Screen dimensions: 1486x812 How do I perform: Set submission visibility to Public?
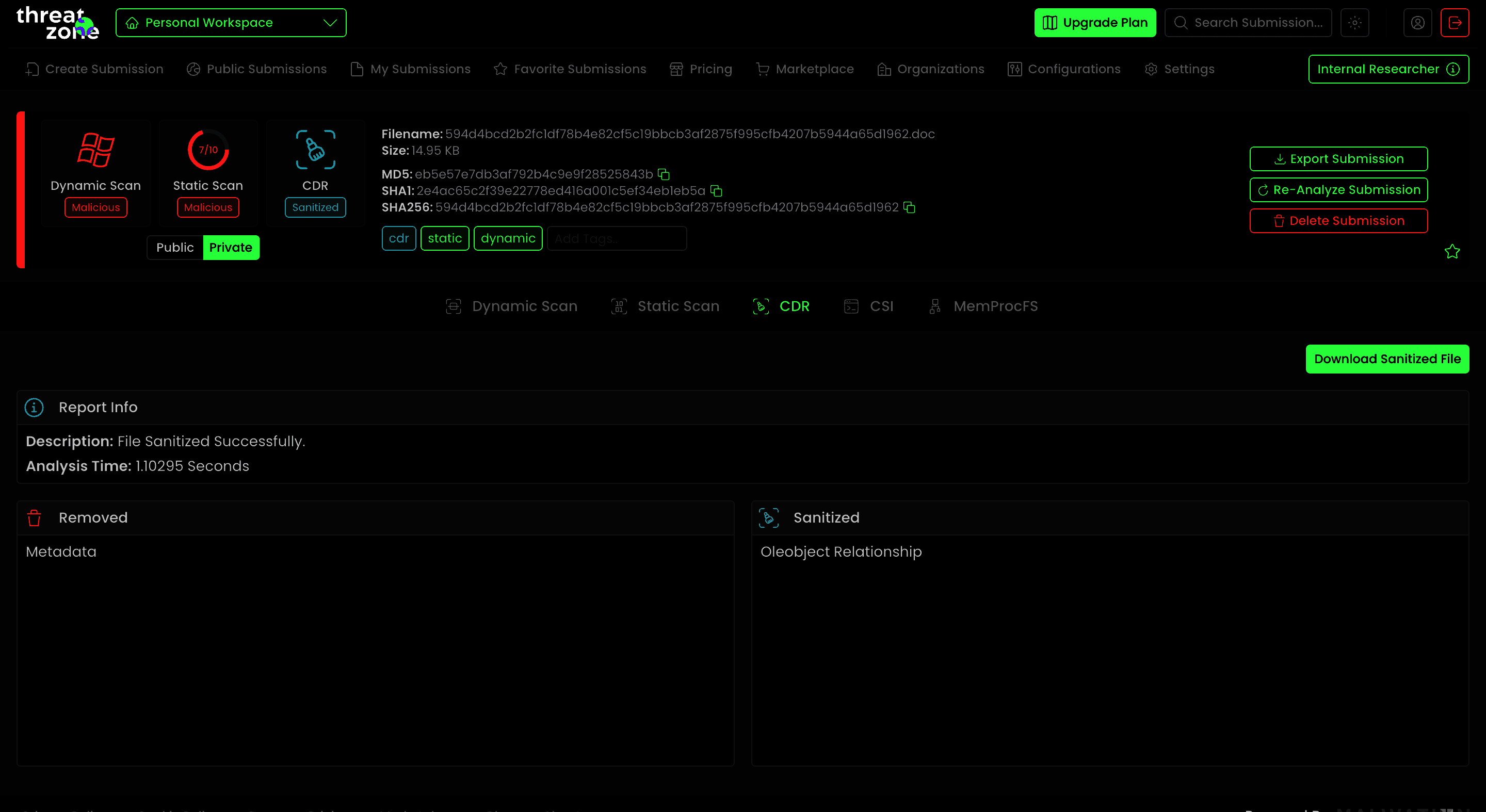coord(175,248)
